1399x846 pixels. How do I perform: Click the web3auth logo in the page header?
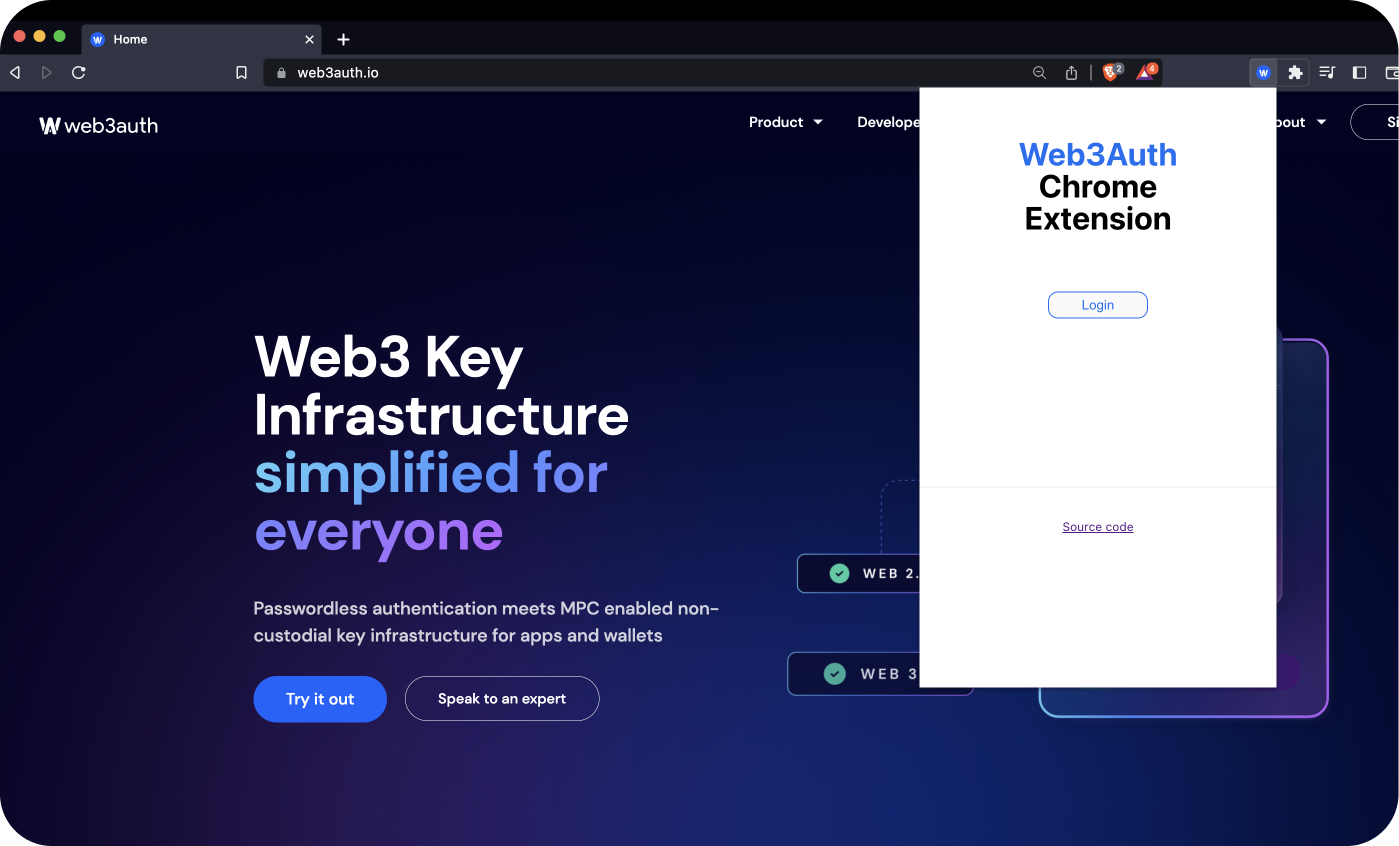pyautogui.click(x=98, y=125)
